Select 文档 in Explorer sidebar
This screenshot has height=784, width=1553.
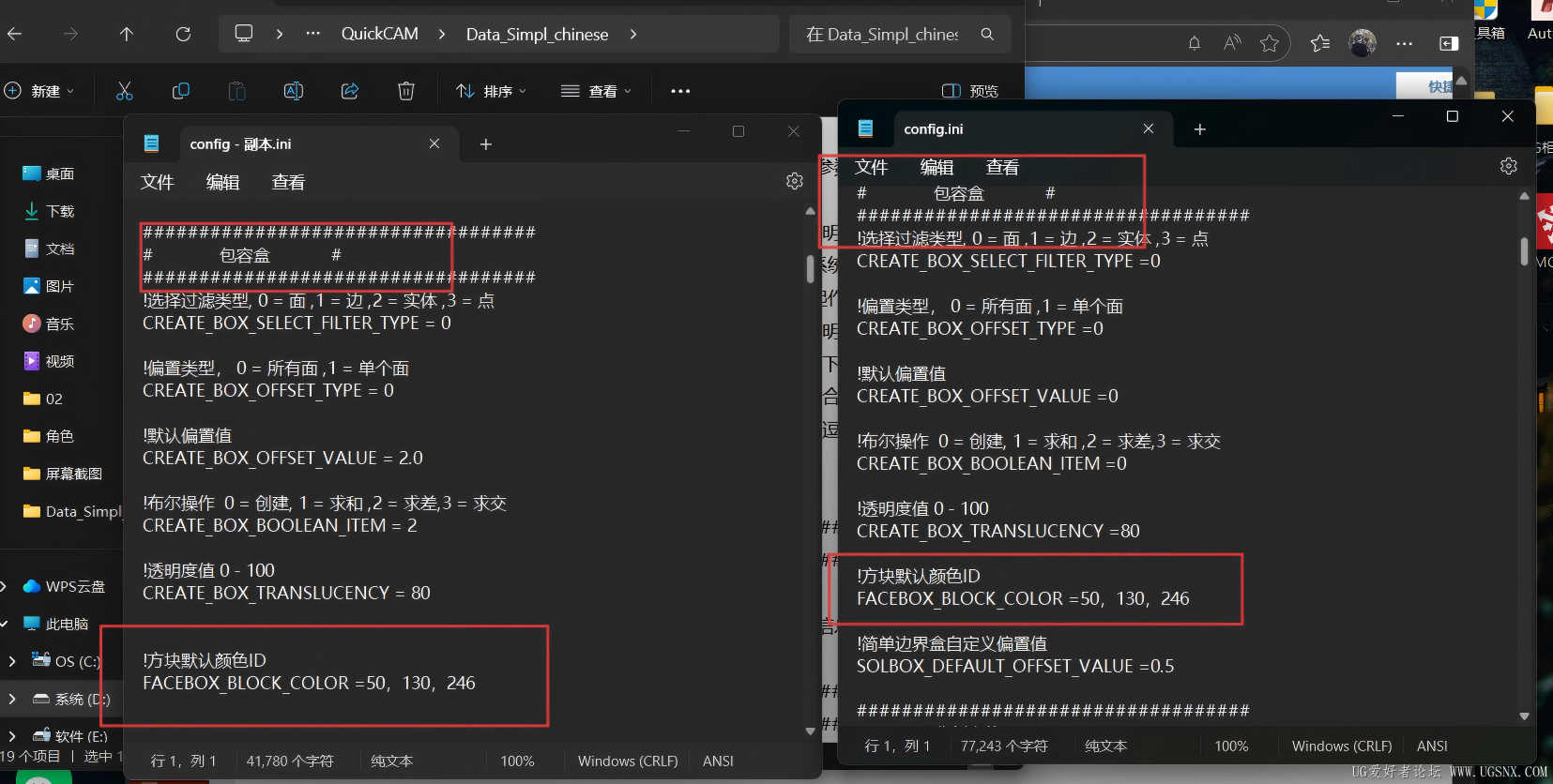tap(49, 249)
